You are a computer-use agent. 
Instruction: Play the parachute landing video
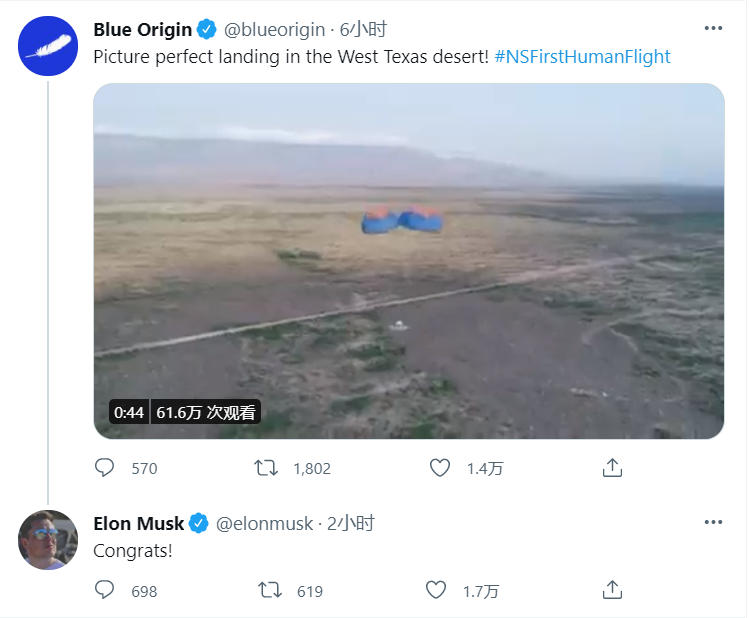click(x=409, y=261)
